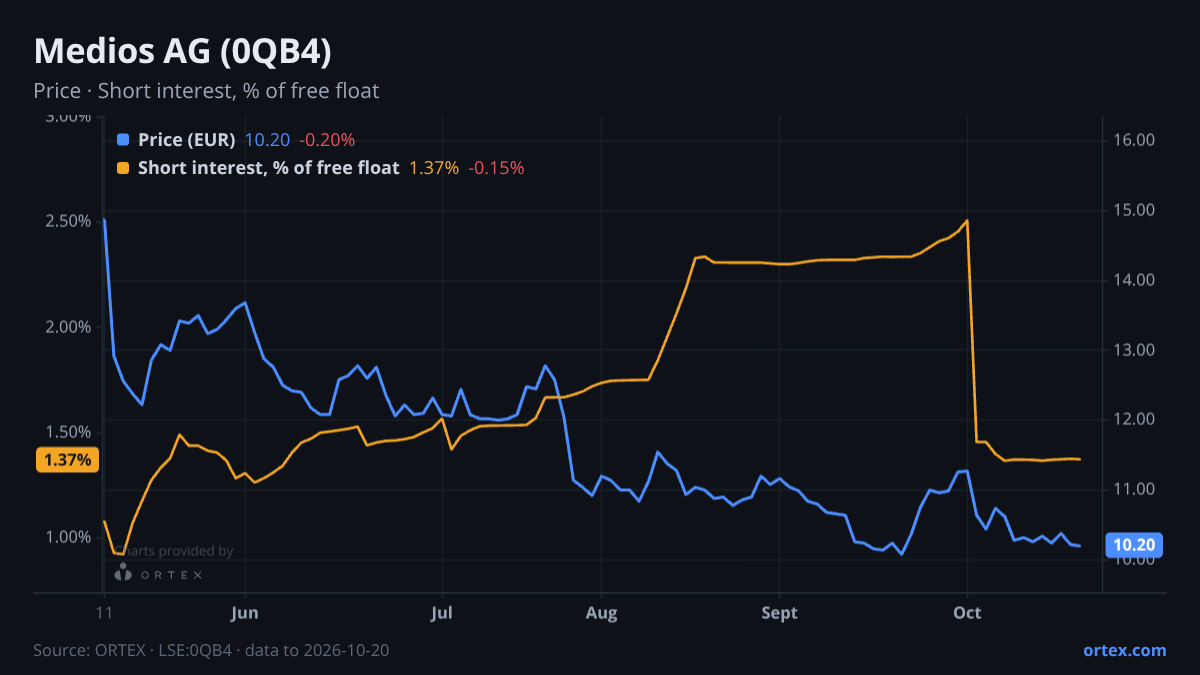Click the orange 1.37% axis value badge
1200x675 pixels.
pos(68,460)
